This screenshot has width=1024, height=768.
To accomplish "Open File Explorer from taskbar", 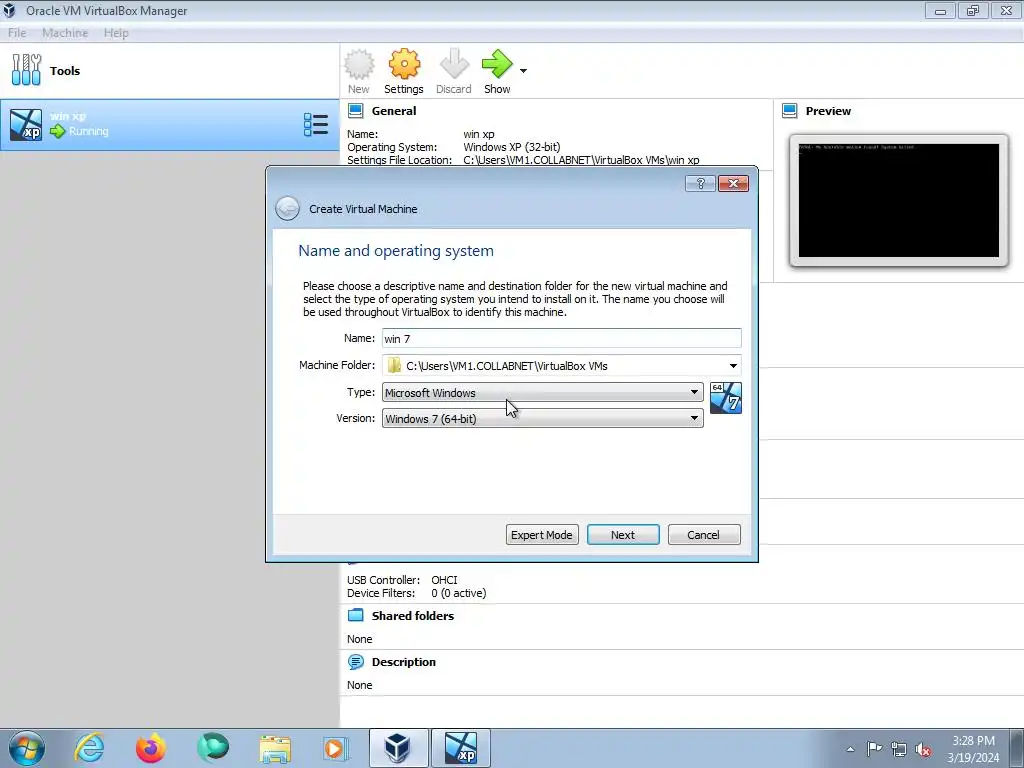I will tap(275, 748).
